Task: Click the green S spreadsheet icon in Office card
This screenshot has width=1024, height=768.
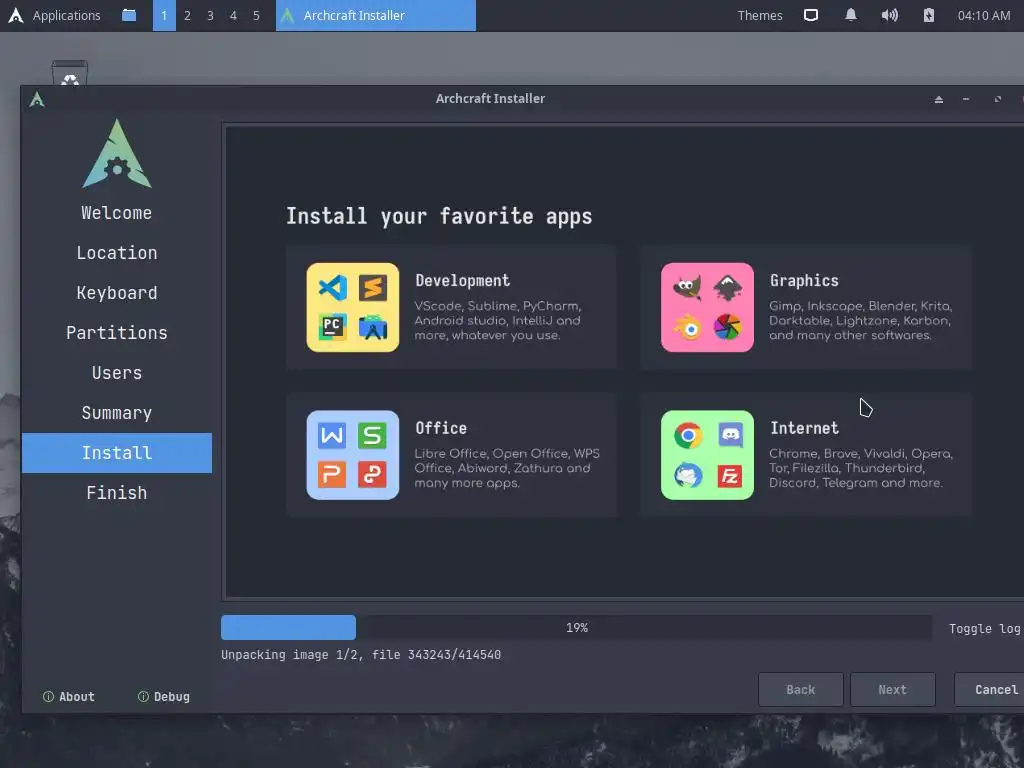Action: pyautogui.click(x=372, y=436)
